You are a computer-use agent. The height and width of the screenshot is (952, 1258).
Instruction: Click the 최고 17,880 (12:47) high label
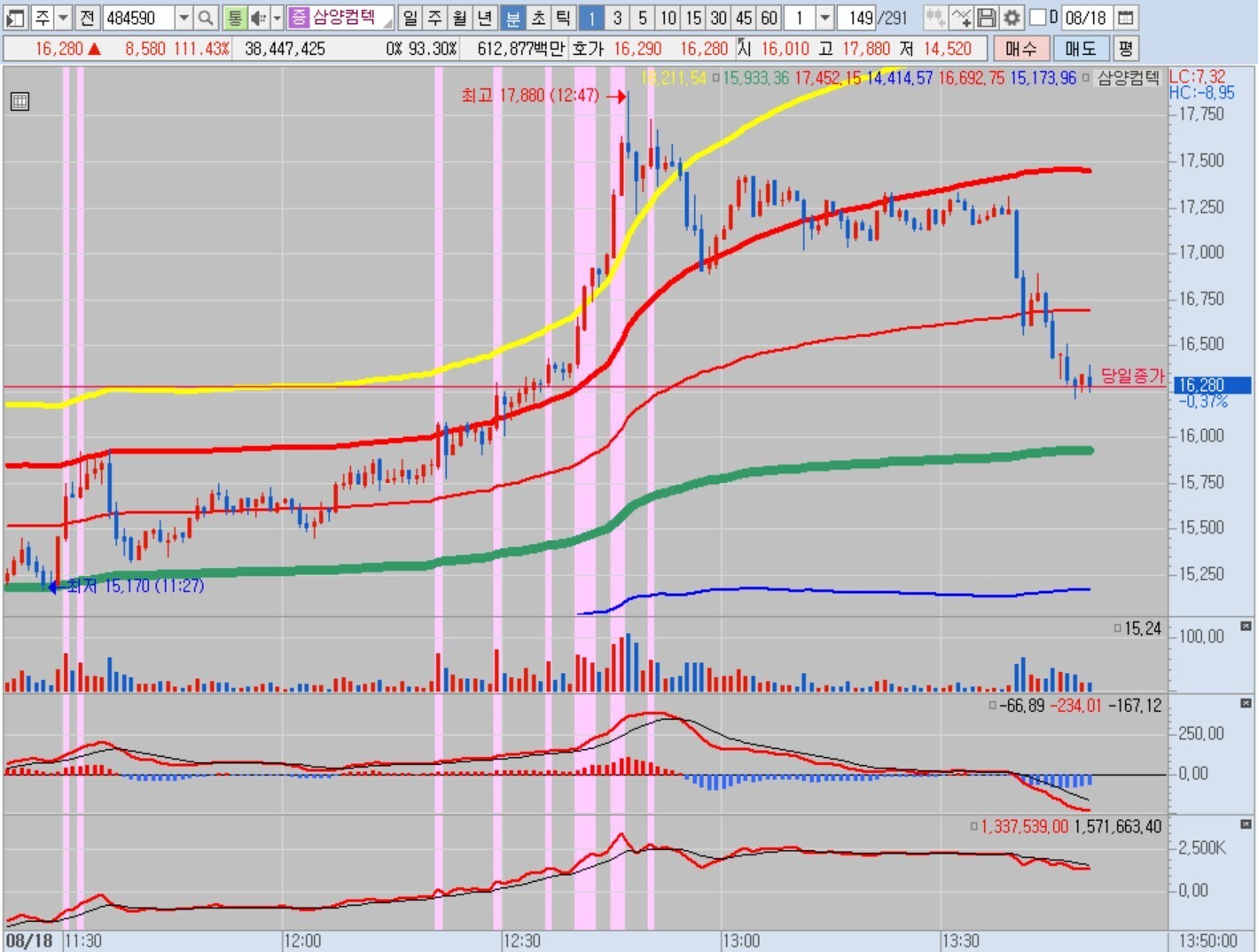530,95
